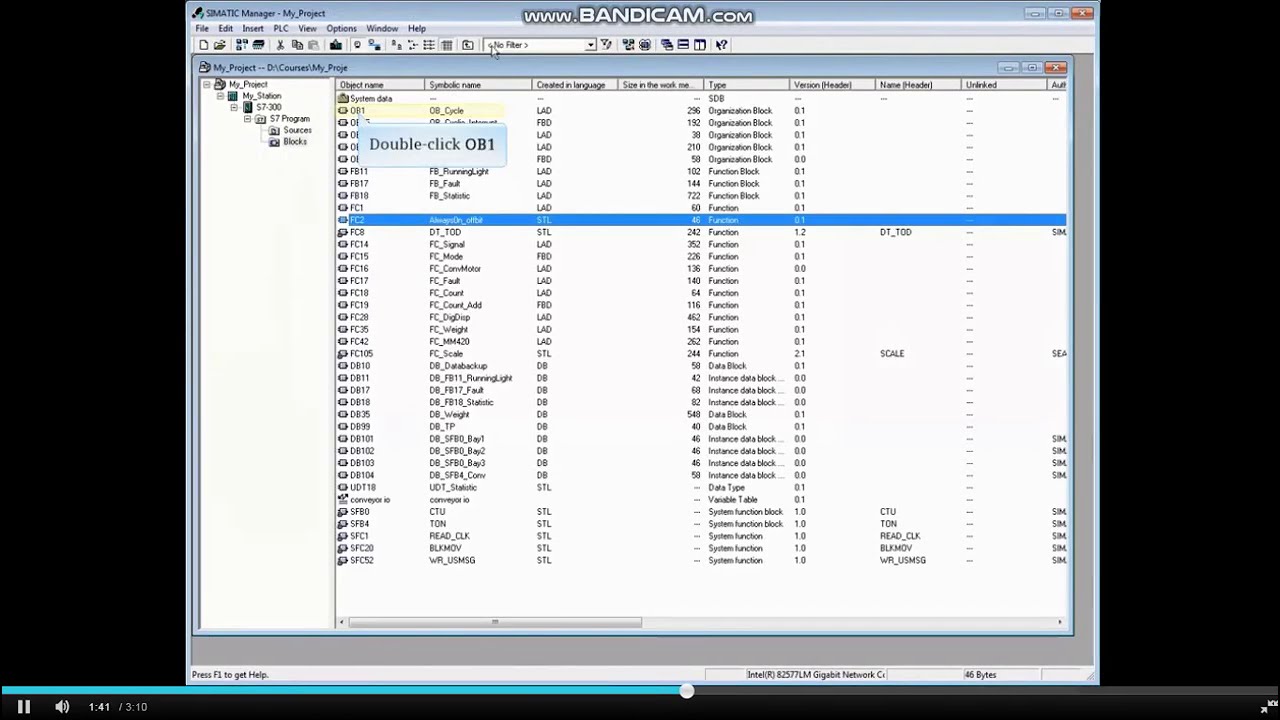Viewport: 1280px width, 720px height.
Task: Select the FC42 FC_MM420 row
Action: point(701,342)
